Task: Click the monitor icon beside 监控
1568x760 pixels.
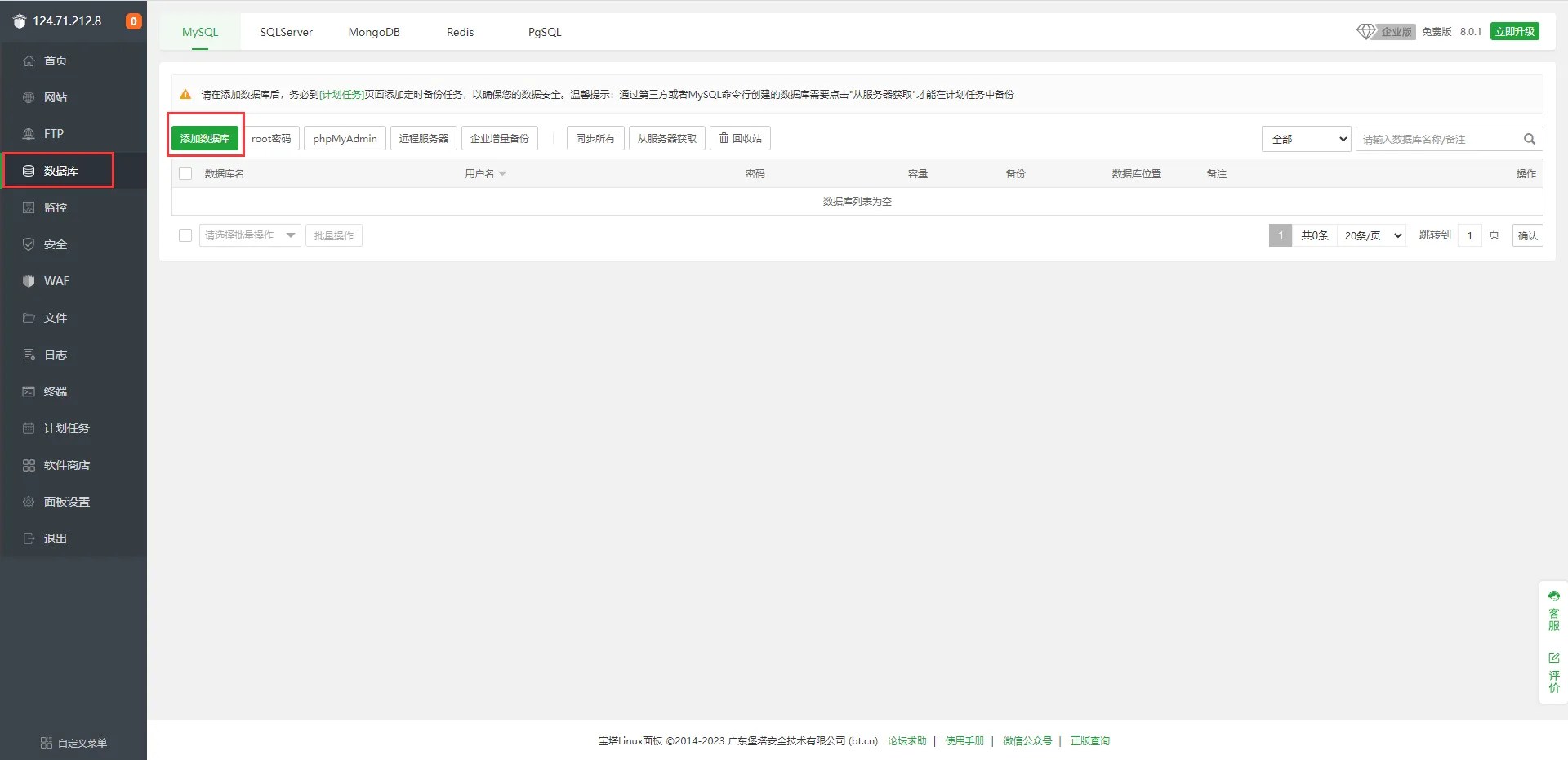Action: 29,208
